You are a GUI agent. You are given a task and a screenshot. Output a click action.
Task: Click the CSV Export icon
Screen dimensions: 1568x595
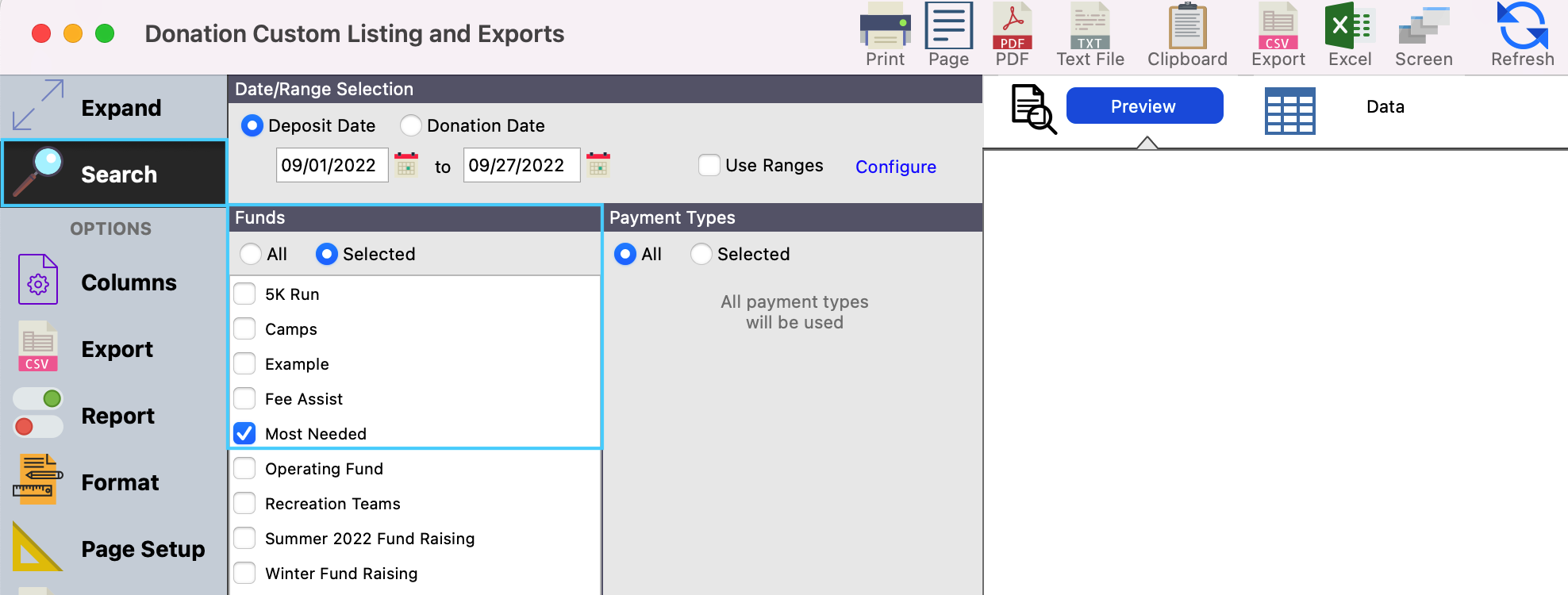pyautogui.click(x=1278, y=35)
